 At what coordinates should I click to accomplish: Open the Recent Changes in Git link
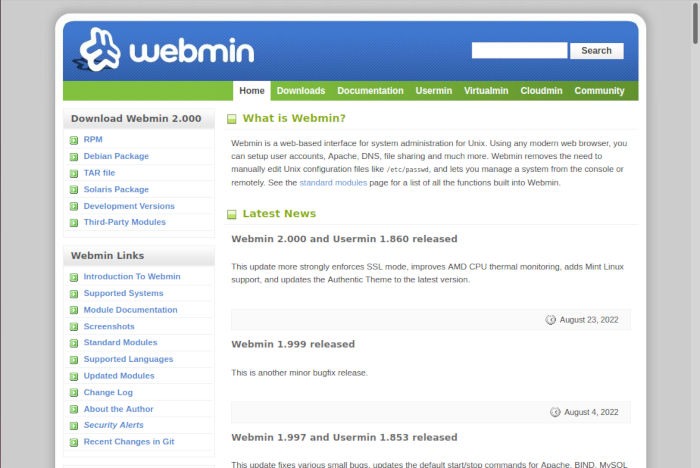pos(129,441)
